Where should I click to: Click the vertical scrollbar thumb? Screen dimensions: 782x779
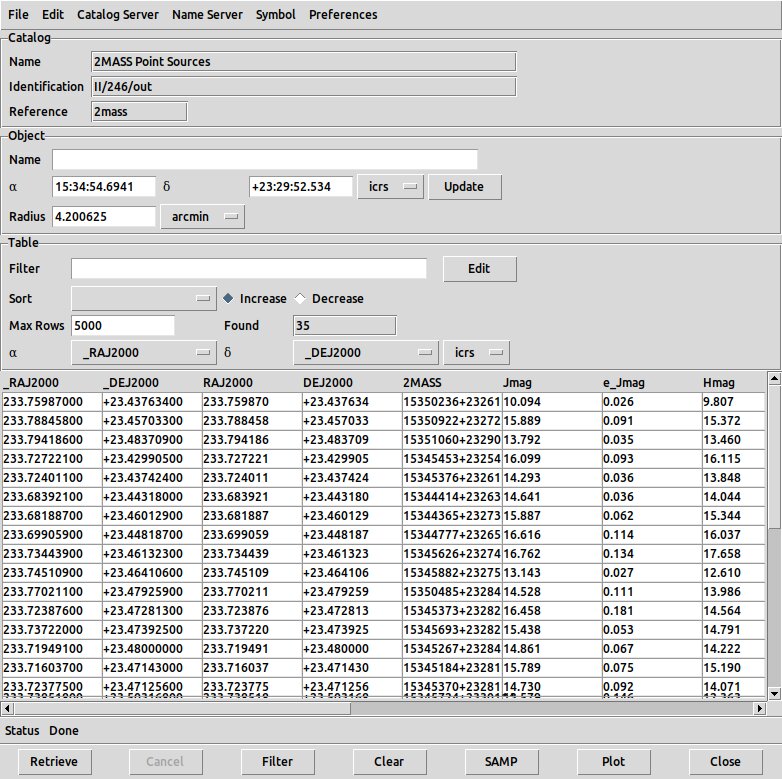coord(774,456)
